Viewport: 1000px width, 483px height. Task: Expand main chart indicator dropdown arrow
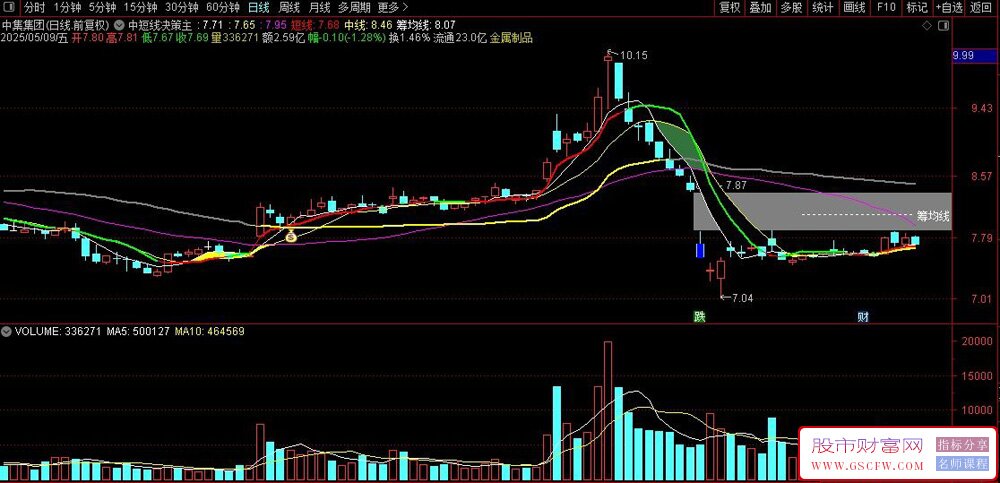coord(119,25)
